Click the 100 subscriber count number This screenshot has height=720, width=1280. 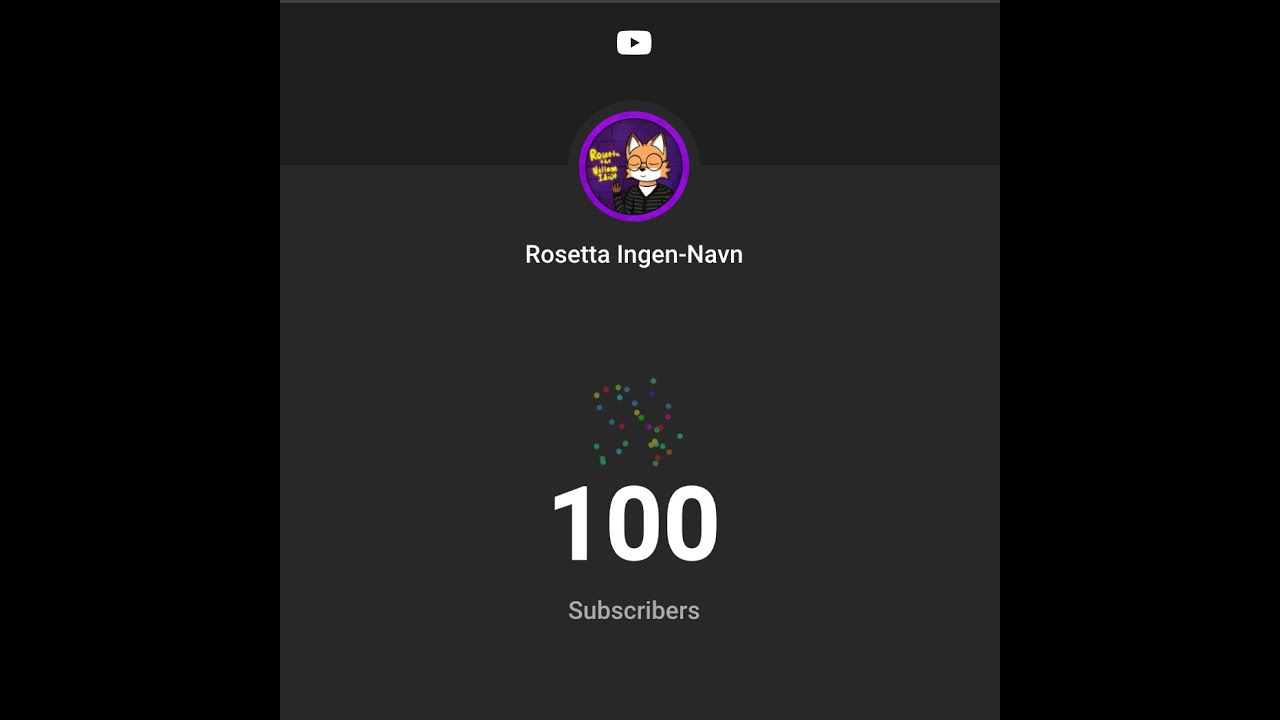tap(634, 525)
